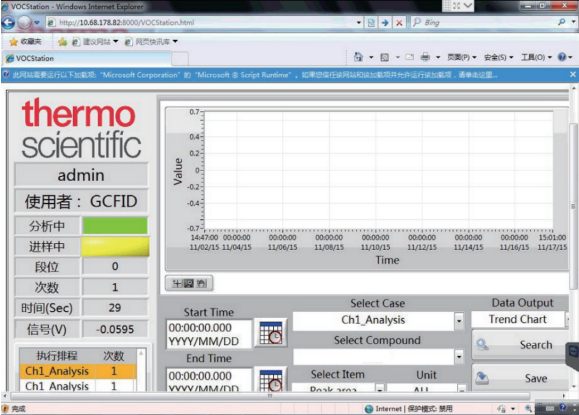Select the hand pan tool in graph palette
Viewport: 579px width, 415px height.
tap(201, 284)
